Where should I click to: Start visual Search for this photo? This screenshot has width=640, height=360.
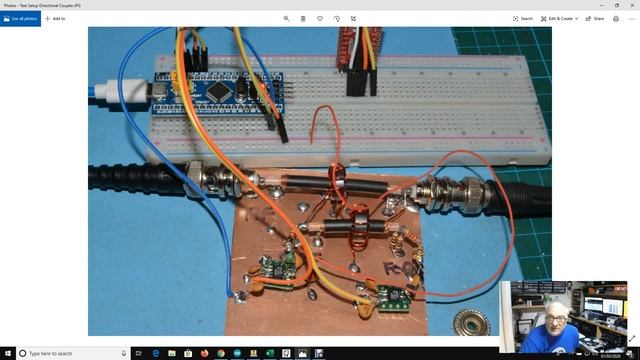[523, 19]
